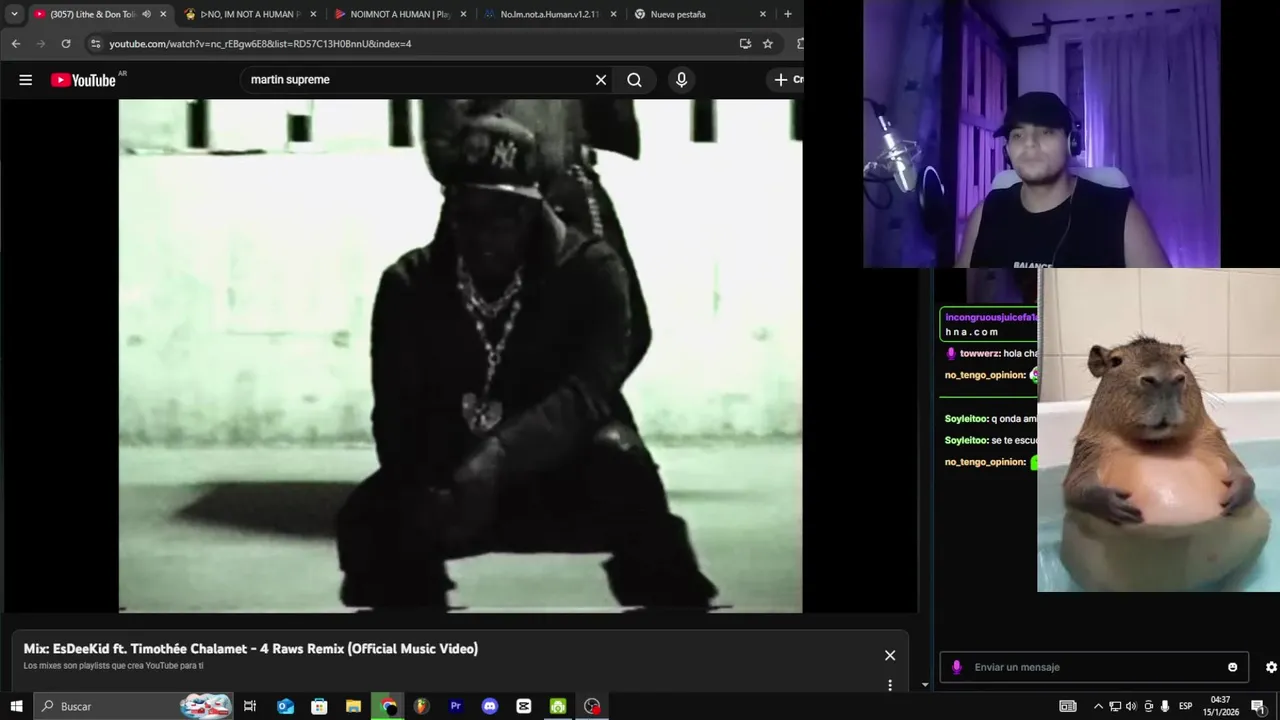Click the taskbar 'Buscar' search box

[134, 706]
